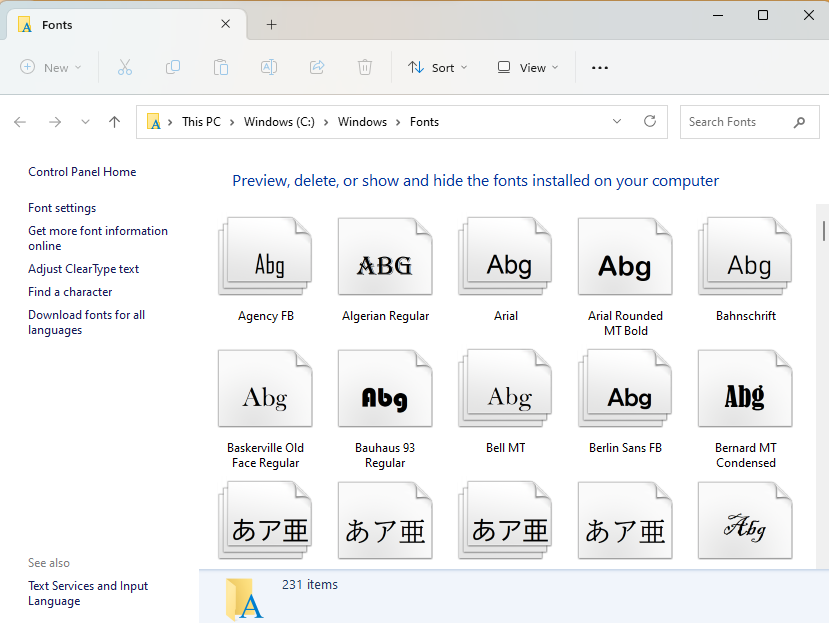Navigate up one folder level
The height and width of the screenshot is (623, 829).
click(114, 122)
